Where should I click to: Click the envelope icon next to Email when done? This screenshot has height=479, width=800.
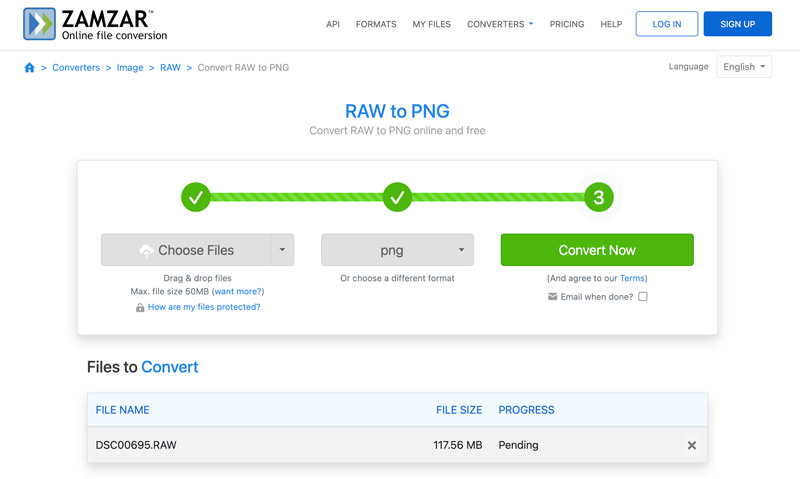[x=553, y=296]
